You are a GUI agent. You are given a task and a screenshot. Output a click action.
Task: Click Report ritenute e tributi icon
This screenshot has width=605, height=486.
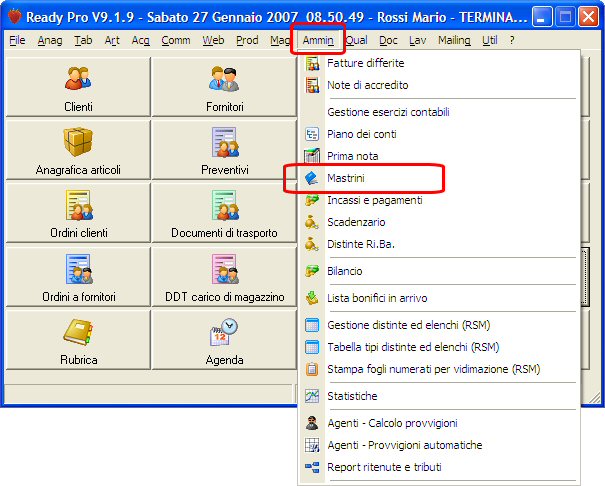point(312,467)
